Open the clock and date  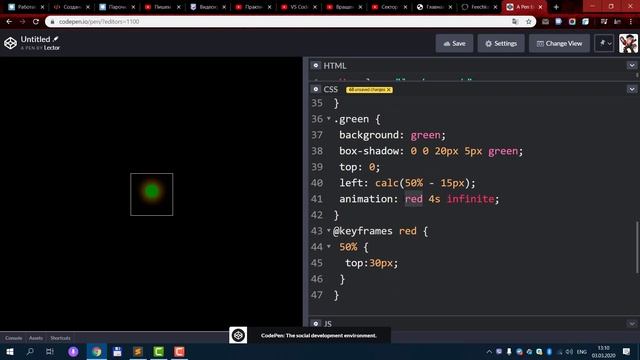pyautogui.click(x=603, y=351)
